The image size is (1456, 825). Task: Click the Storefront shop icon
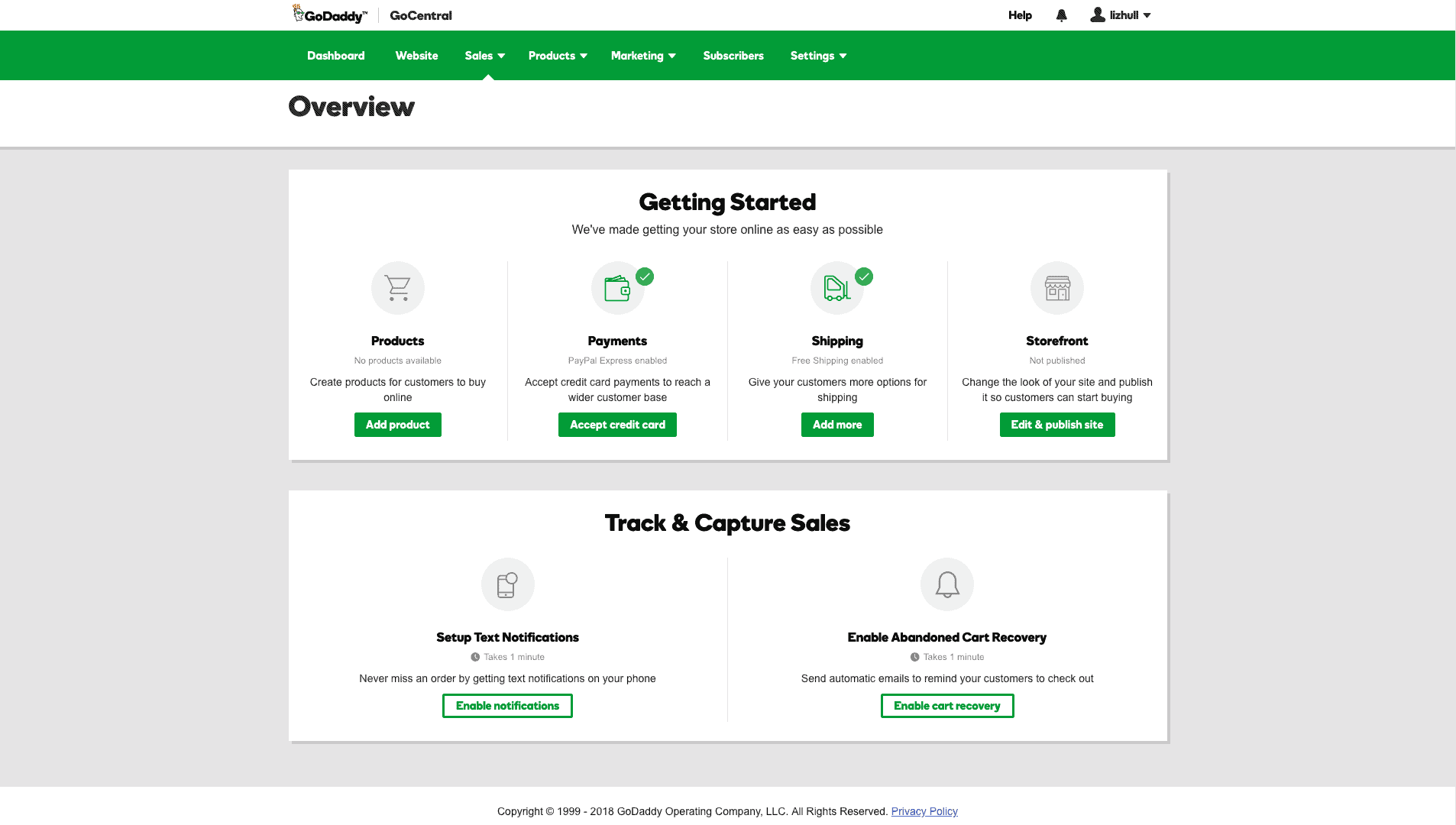(1057, 288)
